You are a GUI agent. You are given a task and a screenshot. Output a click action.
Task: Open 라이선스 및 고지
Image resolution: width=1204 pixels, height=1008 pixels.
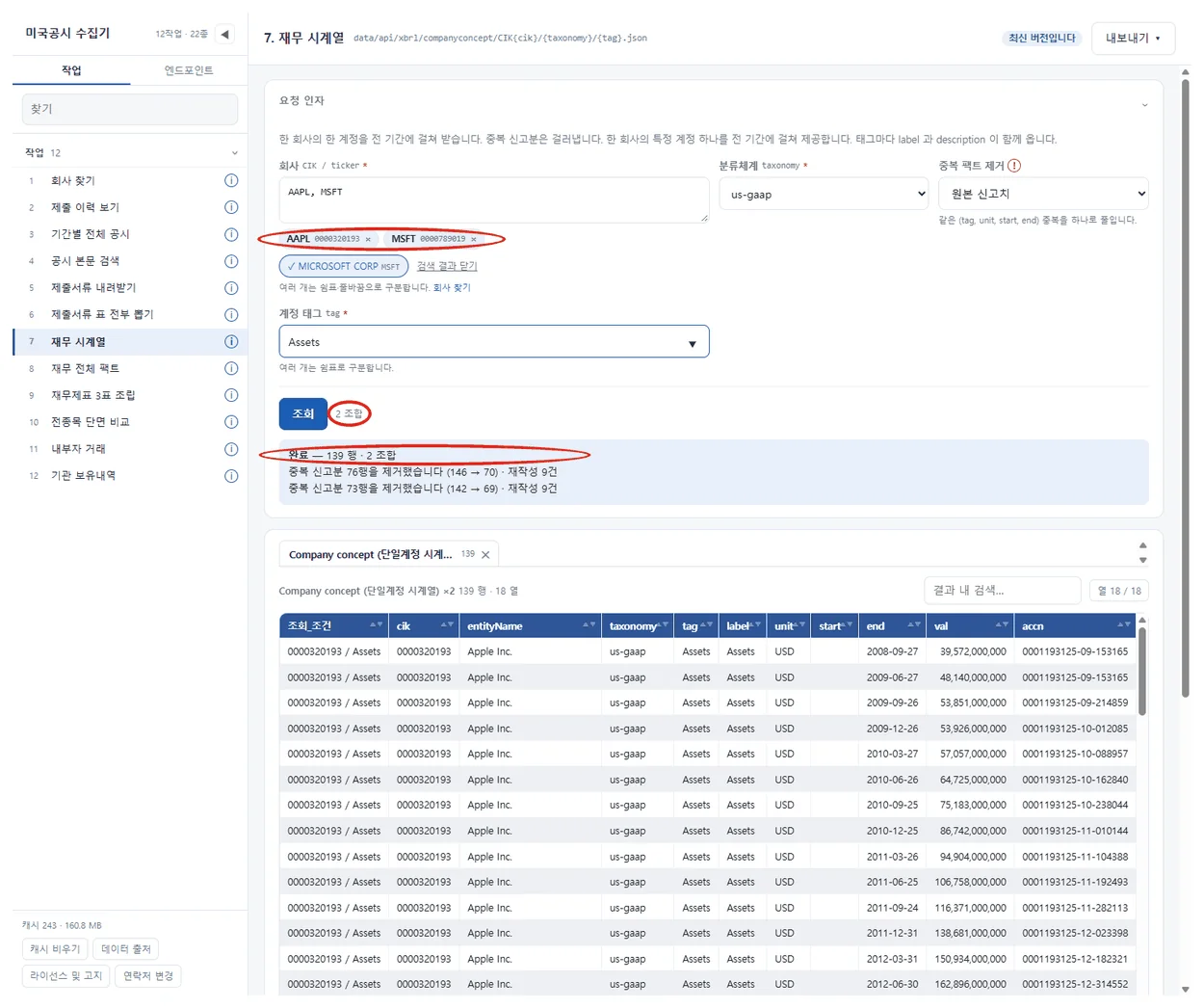pos(65,976)
